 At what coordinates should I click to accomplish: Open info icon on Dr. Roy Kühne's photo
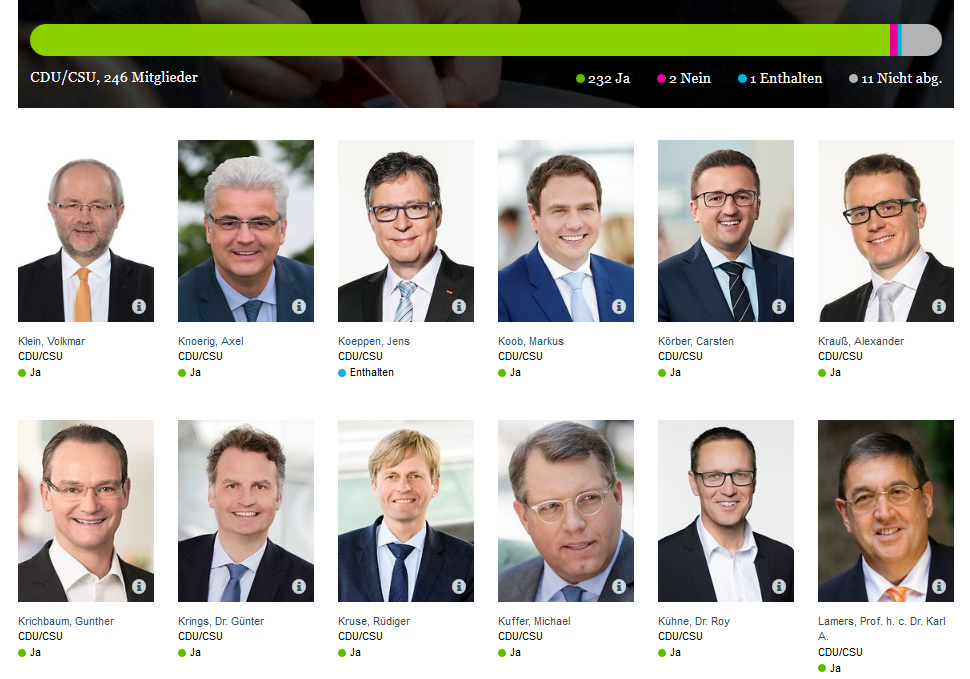click(x=779, y=586)
